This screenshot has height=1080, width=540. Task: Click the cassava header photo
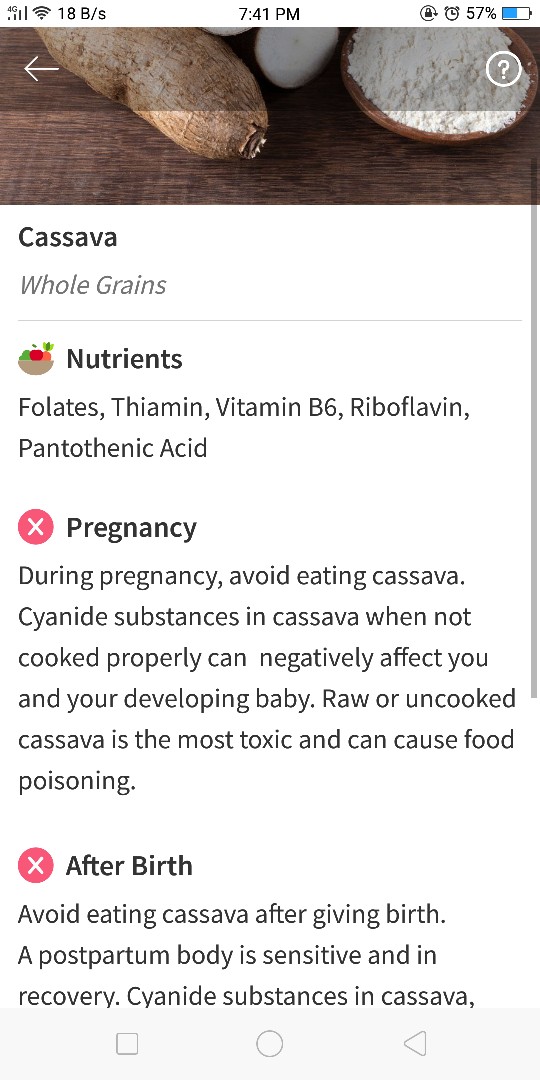(x=270, y=116)
